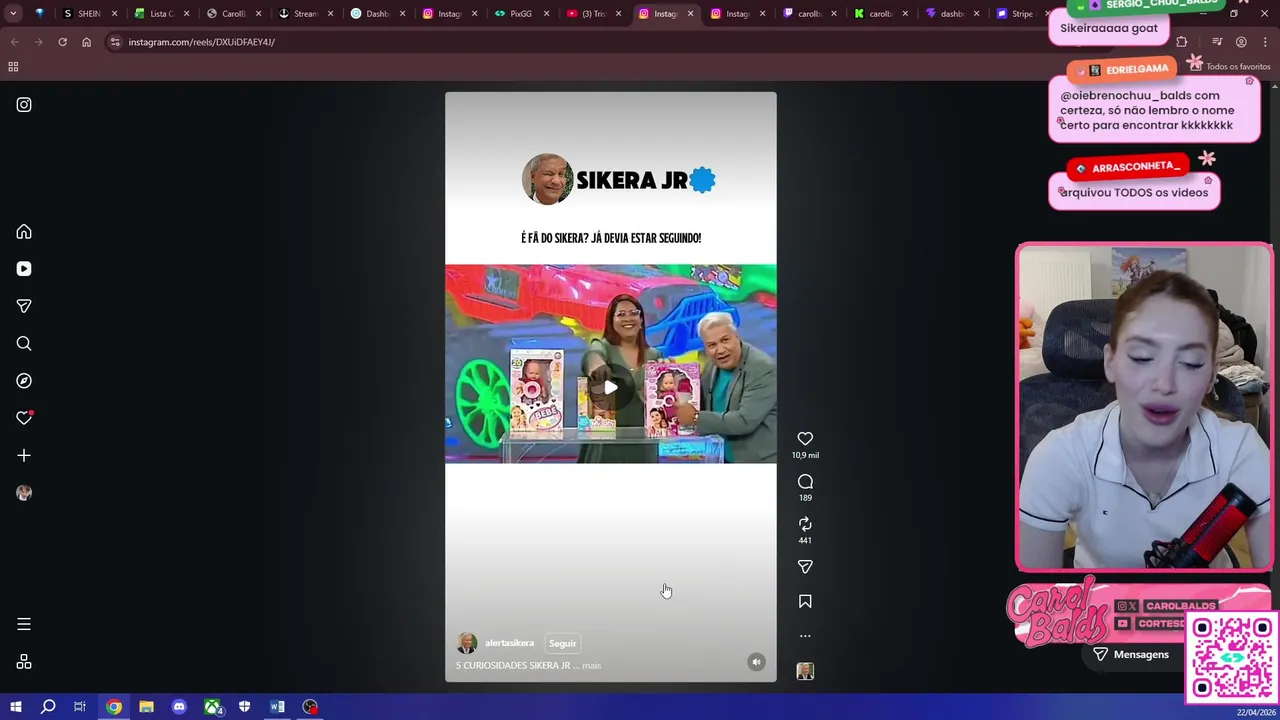Open profile avatar in Instagram sidebar
The height and width of the screenshot is (720, 1280).
point(24,493)
